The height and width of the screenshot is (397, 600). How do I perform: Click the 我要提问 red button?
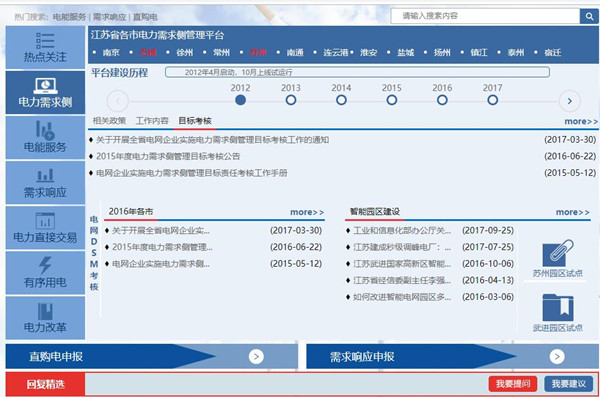[x=513, y=384]
